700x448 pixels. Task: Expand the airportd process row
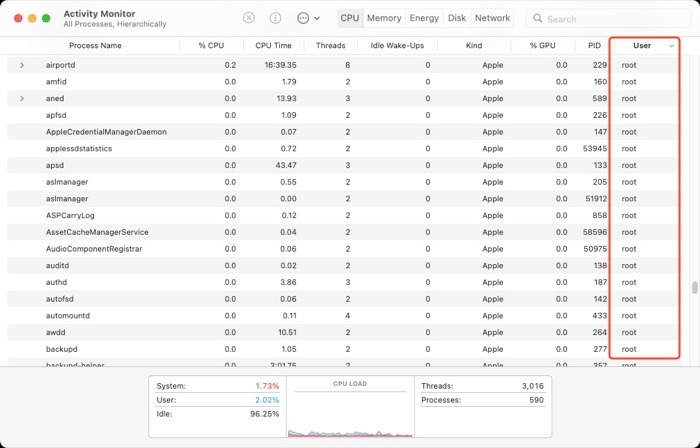point(22,65)
